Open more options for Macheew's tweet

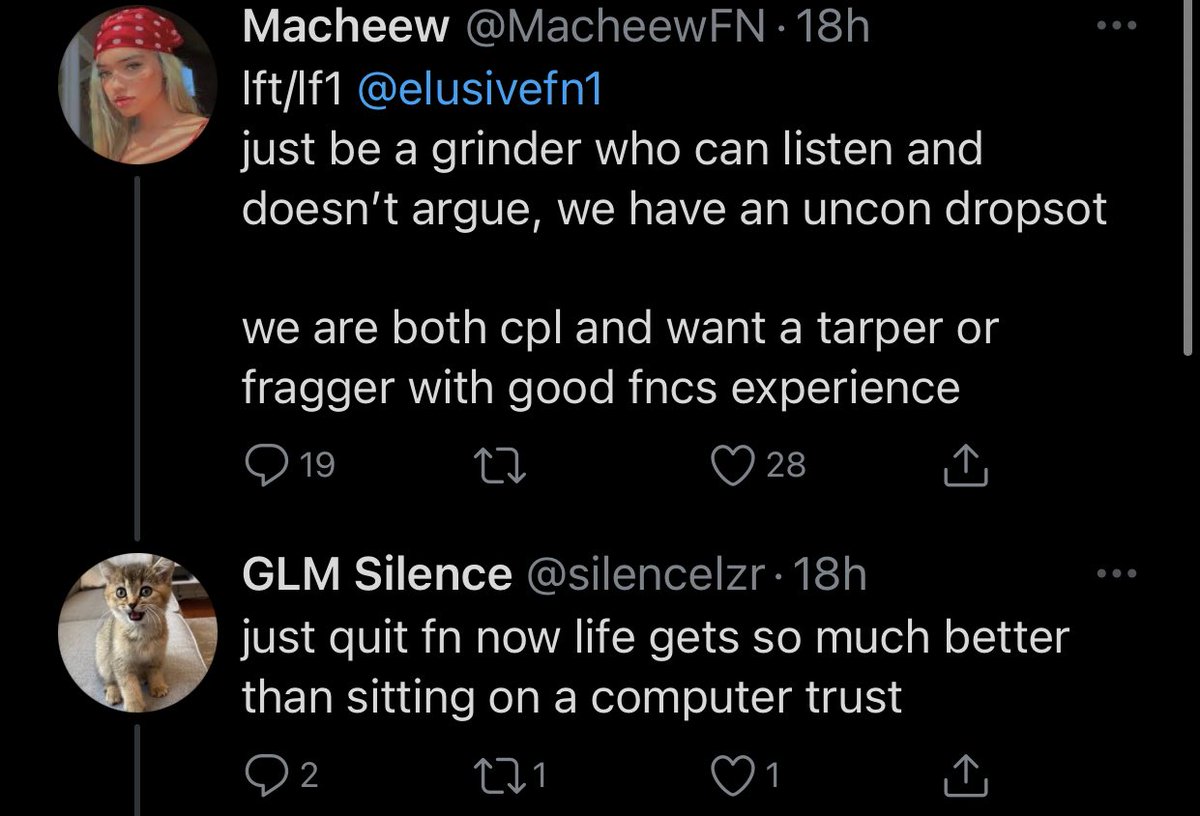pos(1118,27)
